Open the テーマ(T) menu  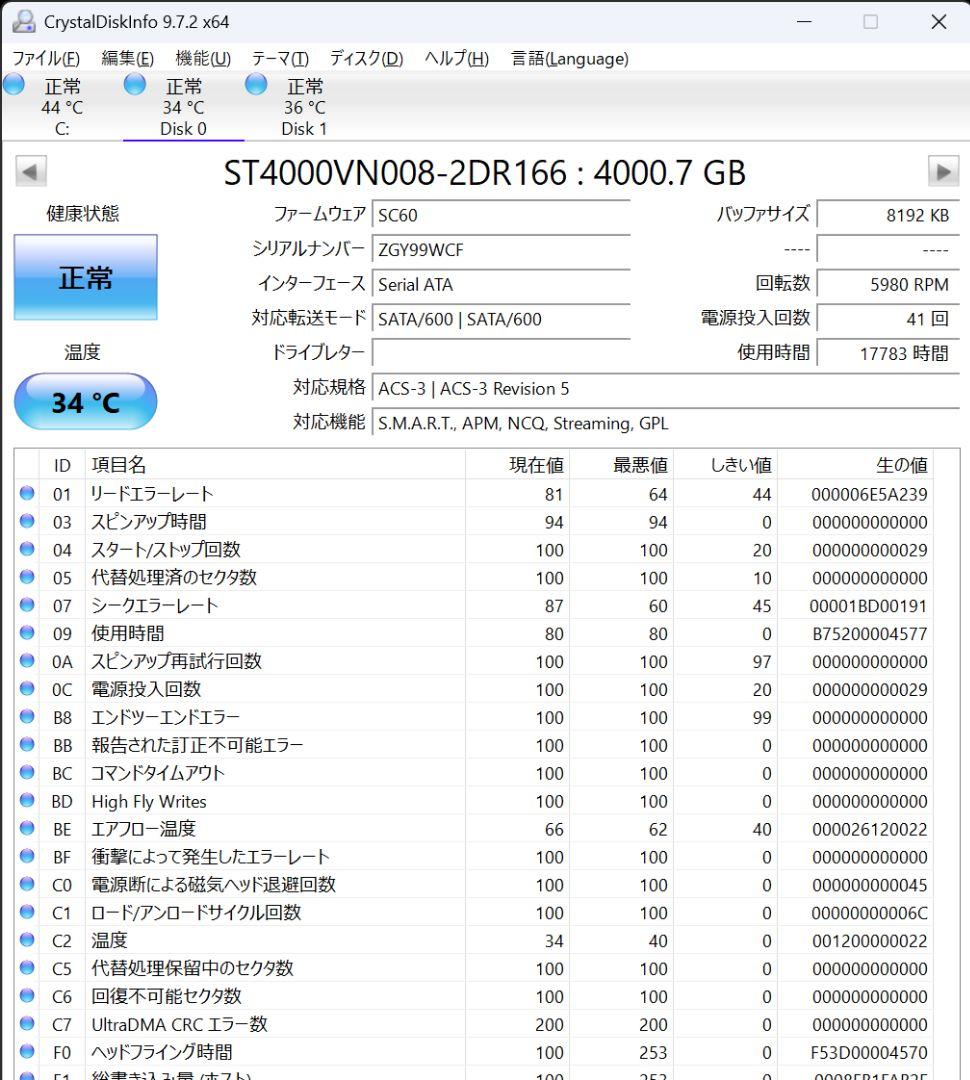[x=277, y=58]
